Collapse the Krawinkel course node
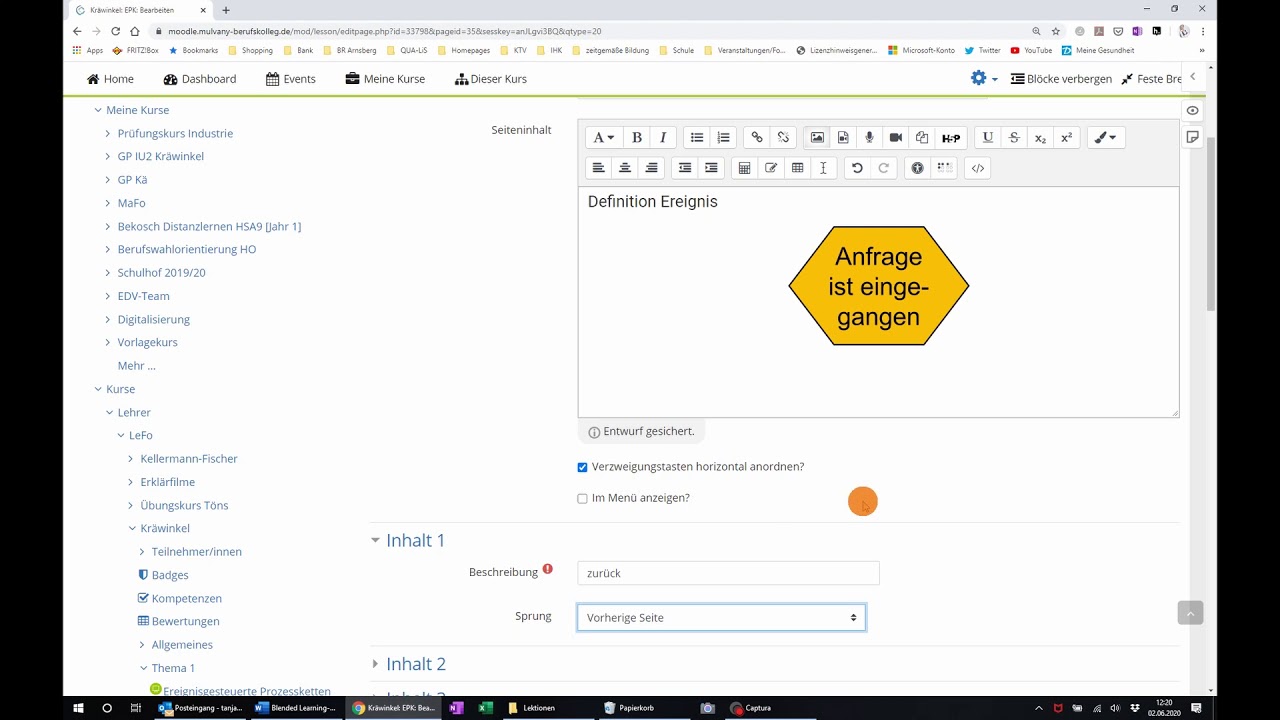This screenshot has height=720, width=1280. (x=132, y=528)
